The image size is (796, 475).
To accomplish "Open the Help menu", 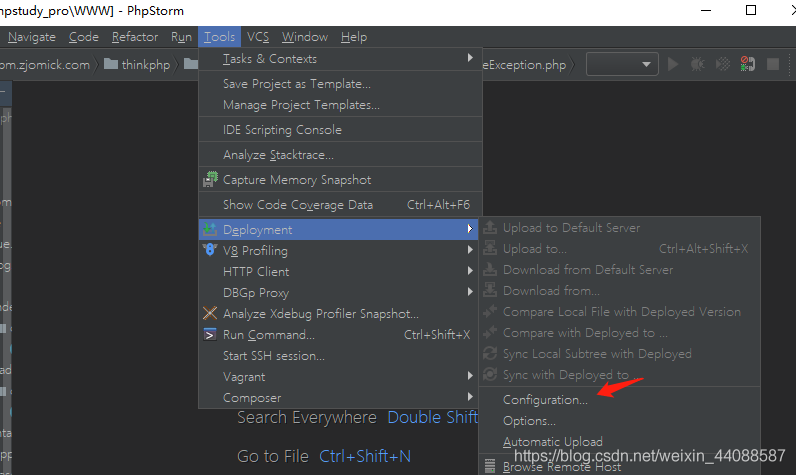I will pos(354,37).
